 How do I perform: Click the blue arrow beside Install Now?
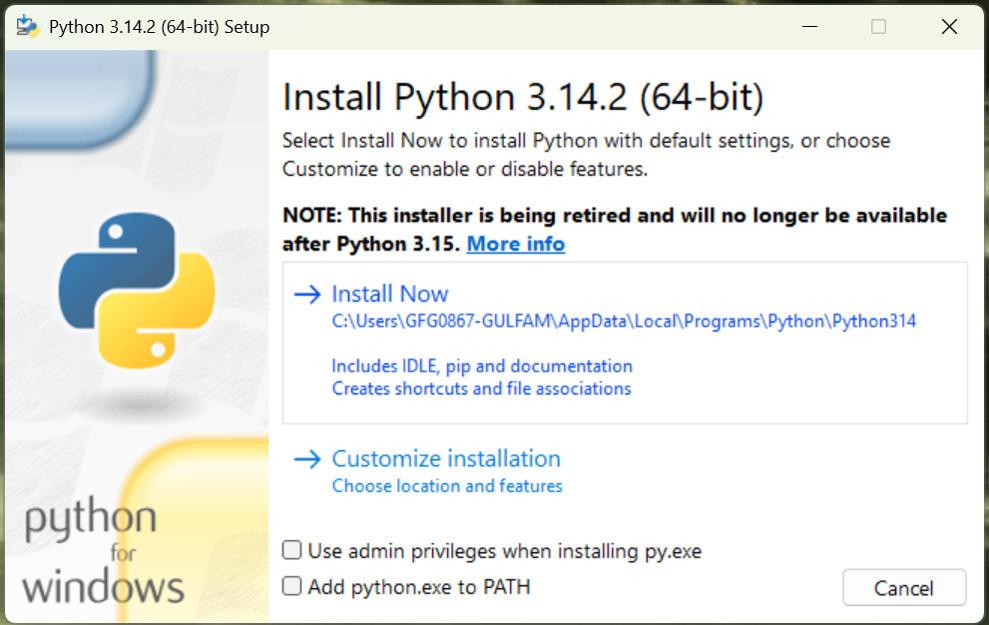(307, 294)
